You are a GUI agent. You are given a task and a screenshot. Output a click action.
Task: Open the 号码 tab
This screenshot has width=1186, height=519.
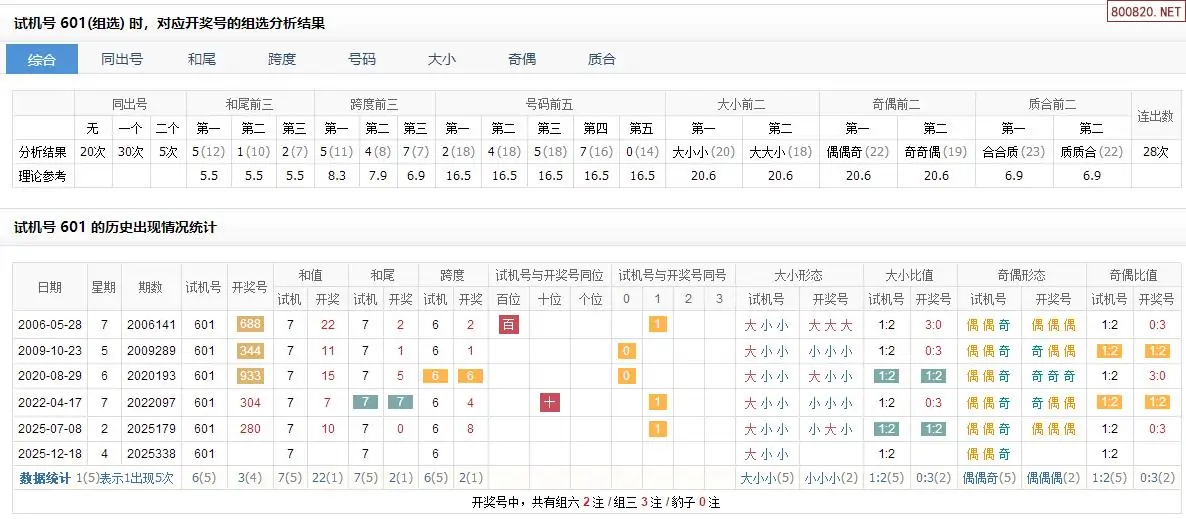362,59
